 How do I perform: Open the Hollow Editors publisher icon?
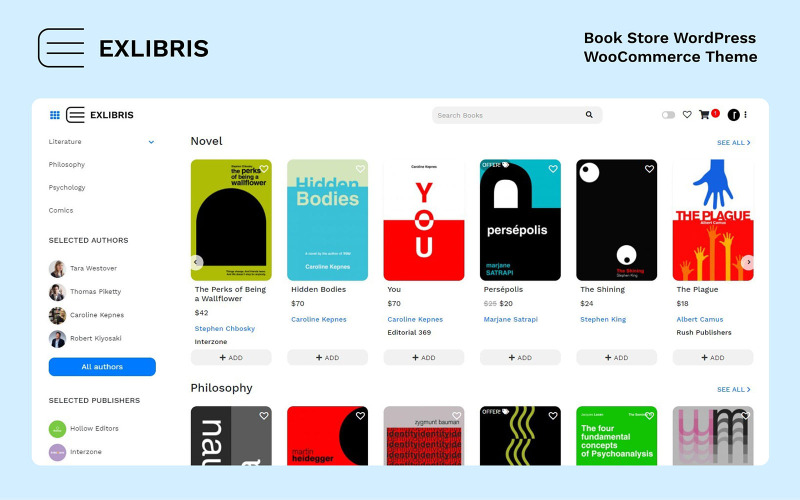pyautogui.click(x=57, y=429)
